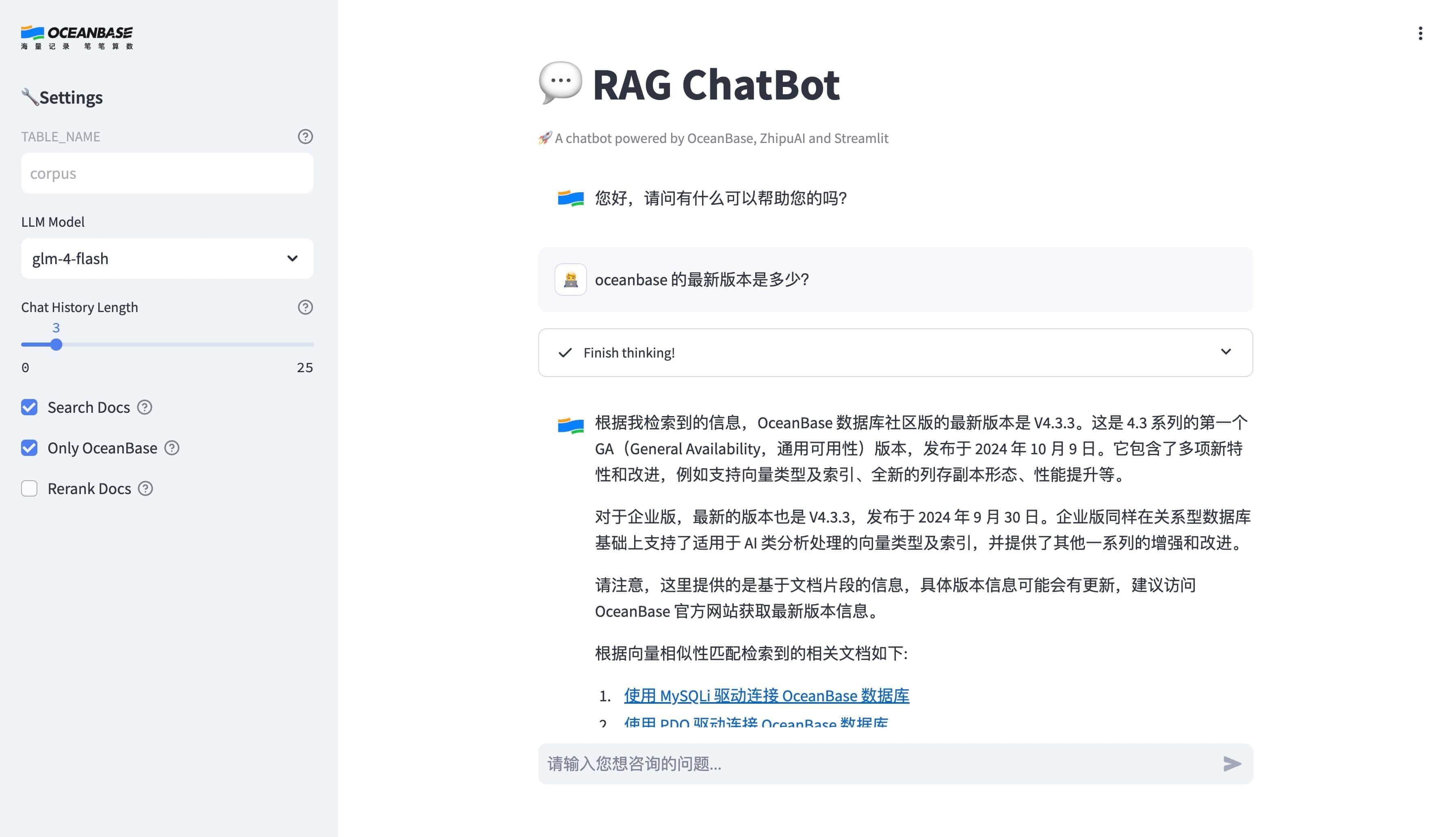
Task: Click the send message arrow icon
Action: (x=1231, y=764)
